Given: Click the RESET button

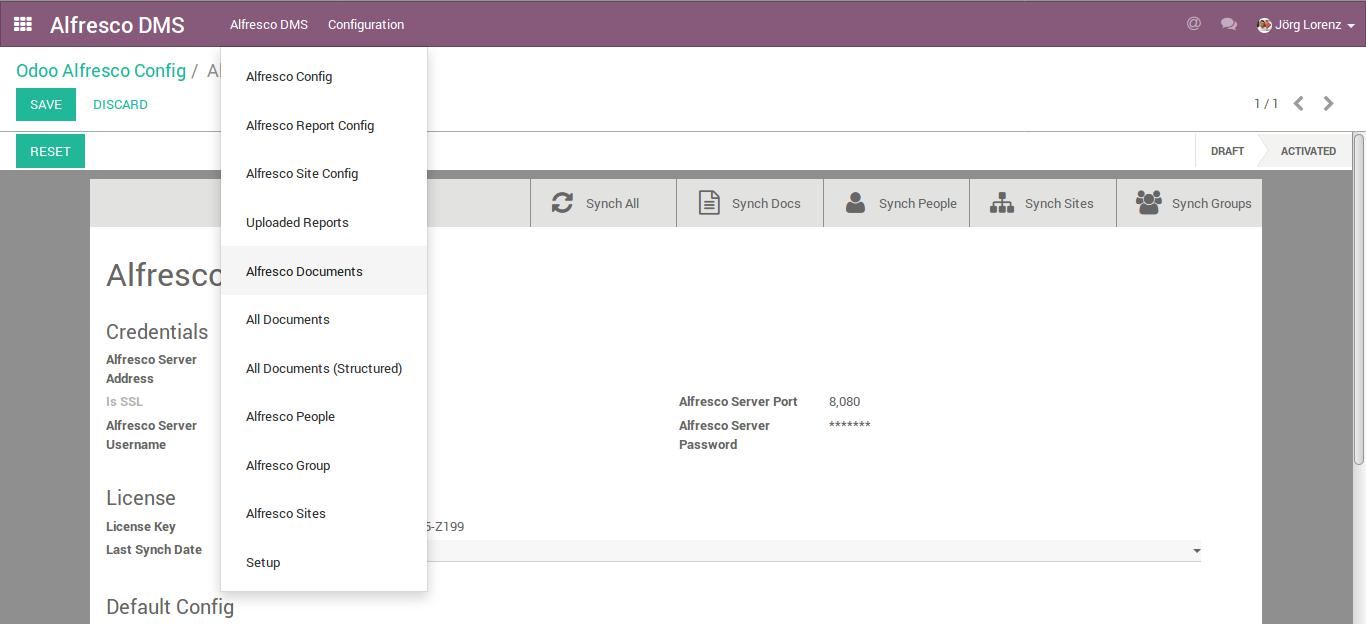Looking at the screenshot, I should 50,151.
